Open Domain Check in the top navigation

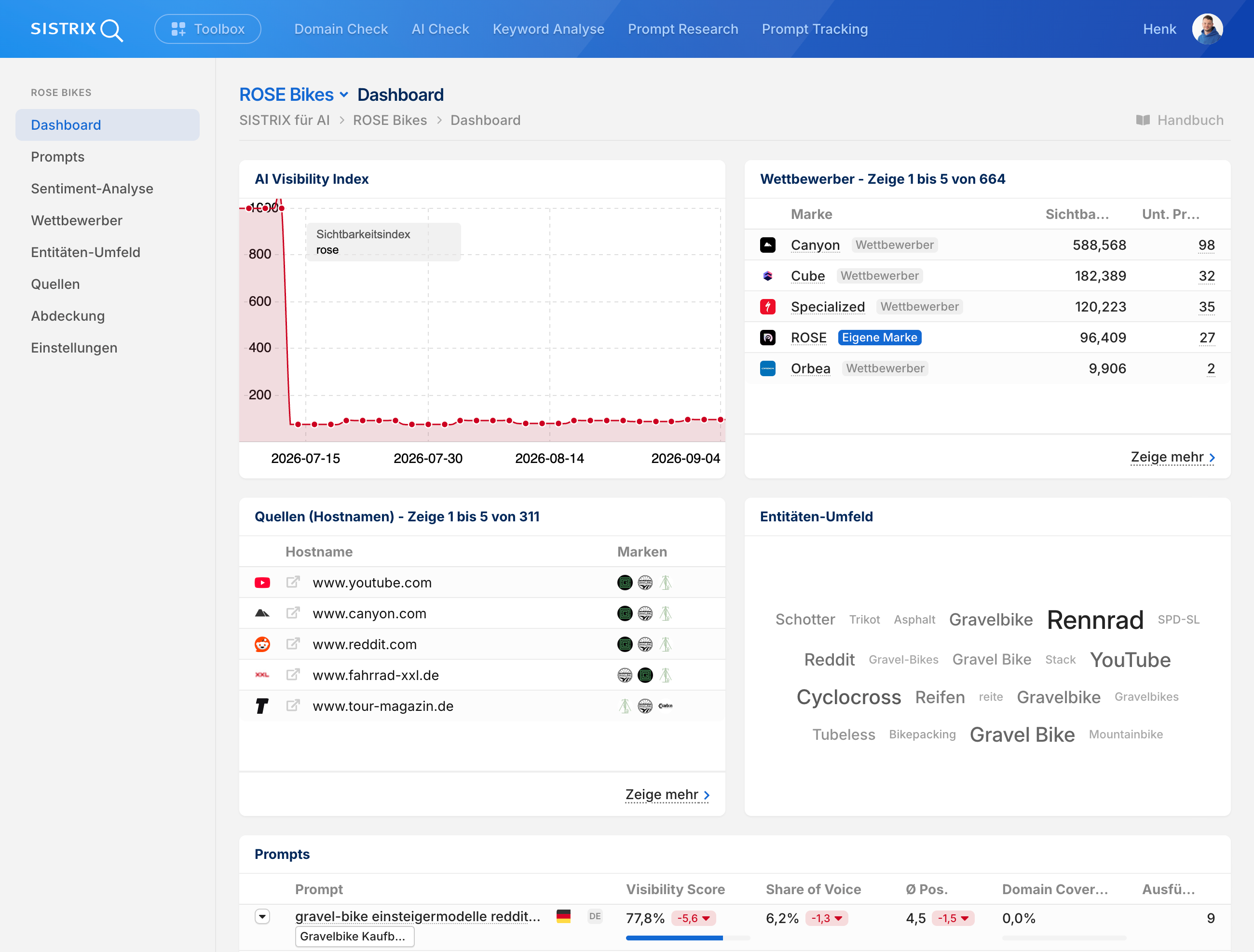click(x=341, y=29)
